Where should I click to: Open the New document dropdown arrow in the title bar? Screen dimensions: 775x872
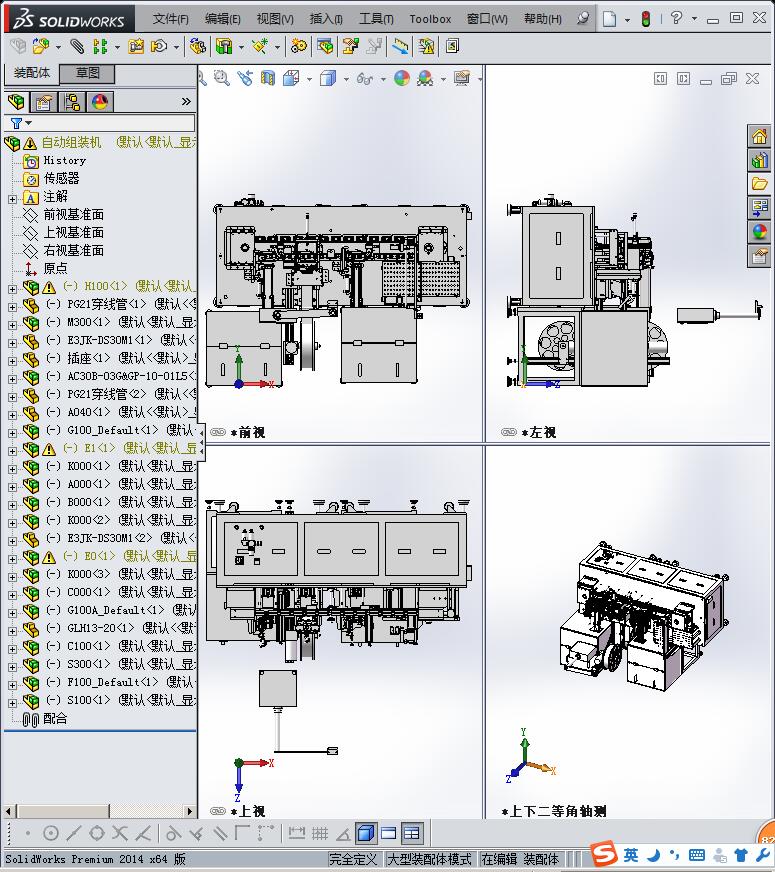[627, 19]
